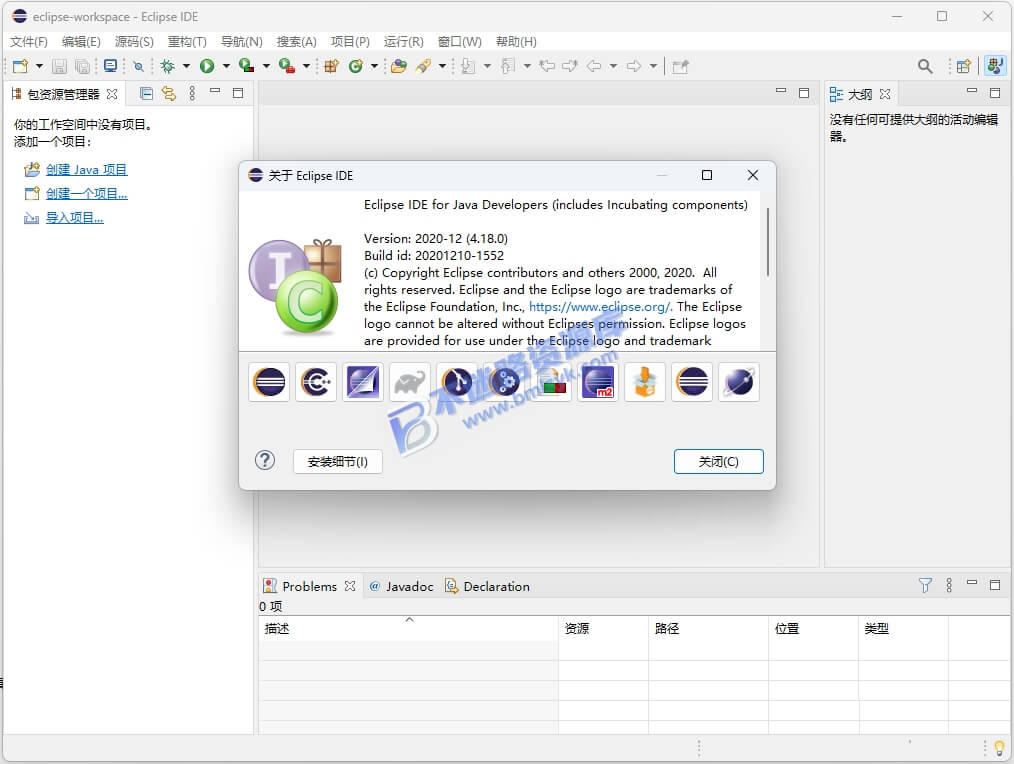This screenshot has height=764, width=1014.
Task: Click the Last Edit Location arrow icon
Action: [x=547, y=66]
